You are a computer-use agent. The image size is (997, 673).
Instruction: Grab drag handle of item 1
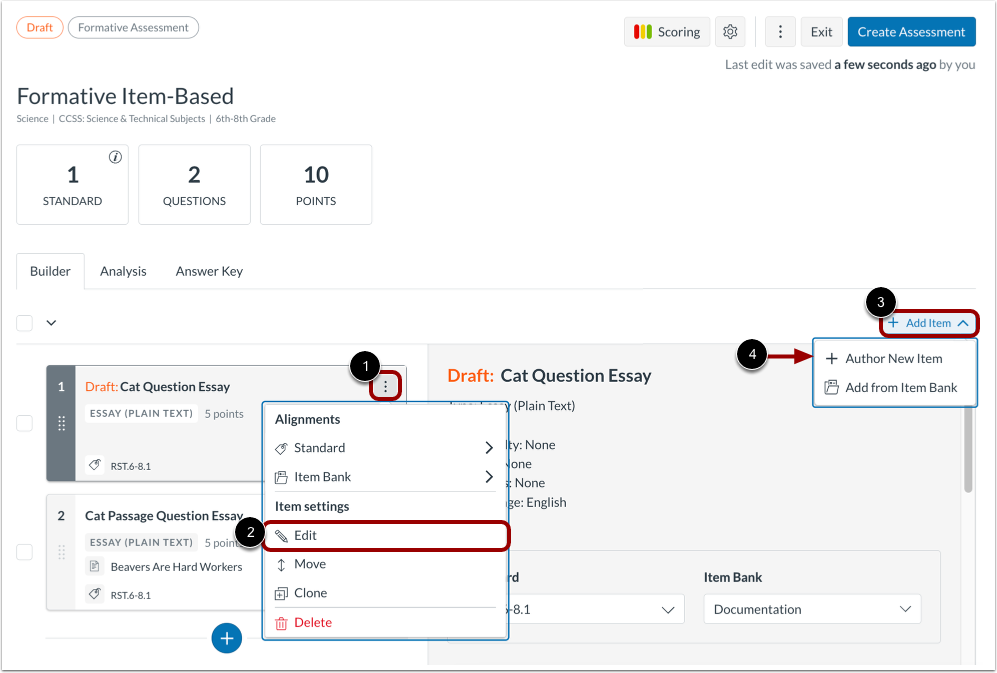62,423
